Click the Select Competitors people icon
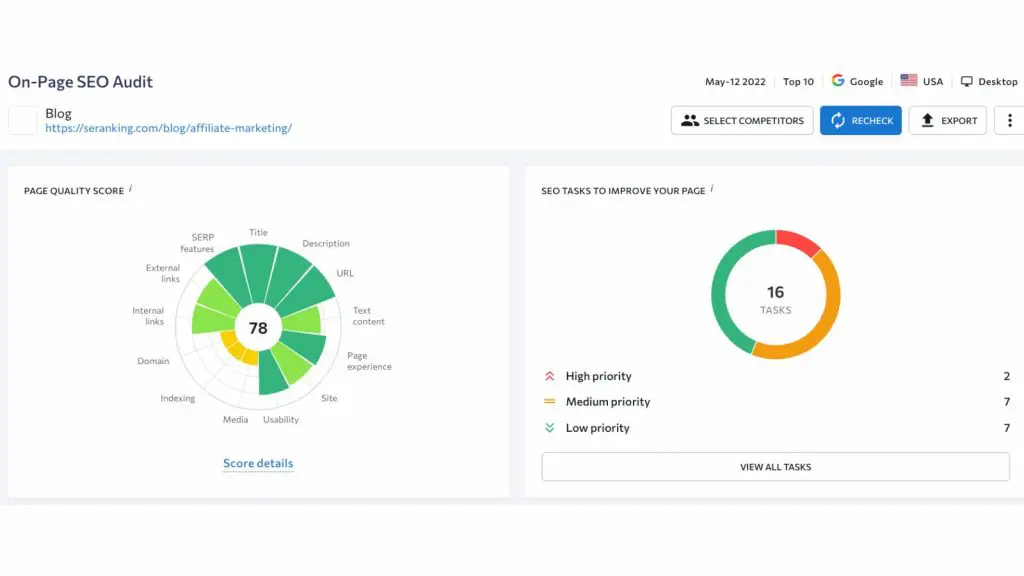1024x576 pixels. (689, 121)
